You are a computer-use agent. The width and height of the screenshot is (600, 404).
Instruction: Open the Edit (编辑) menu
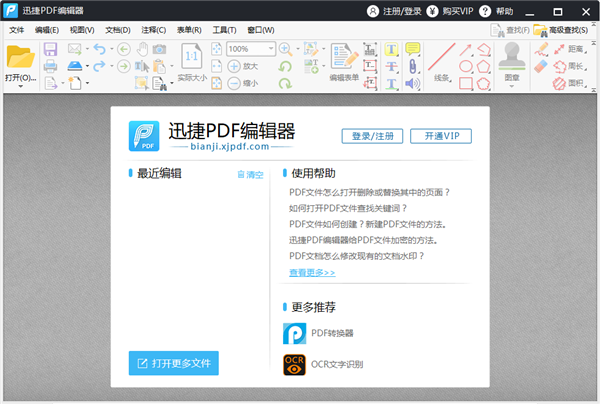(47, 30)
